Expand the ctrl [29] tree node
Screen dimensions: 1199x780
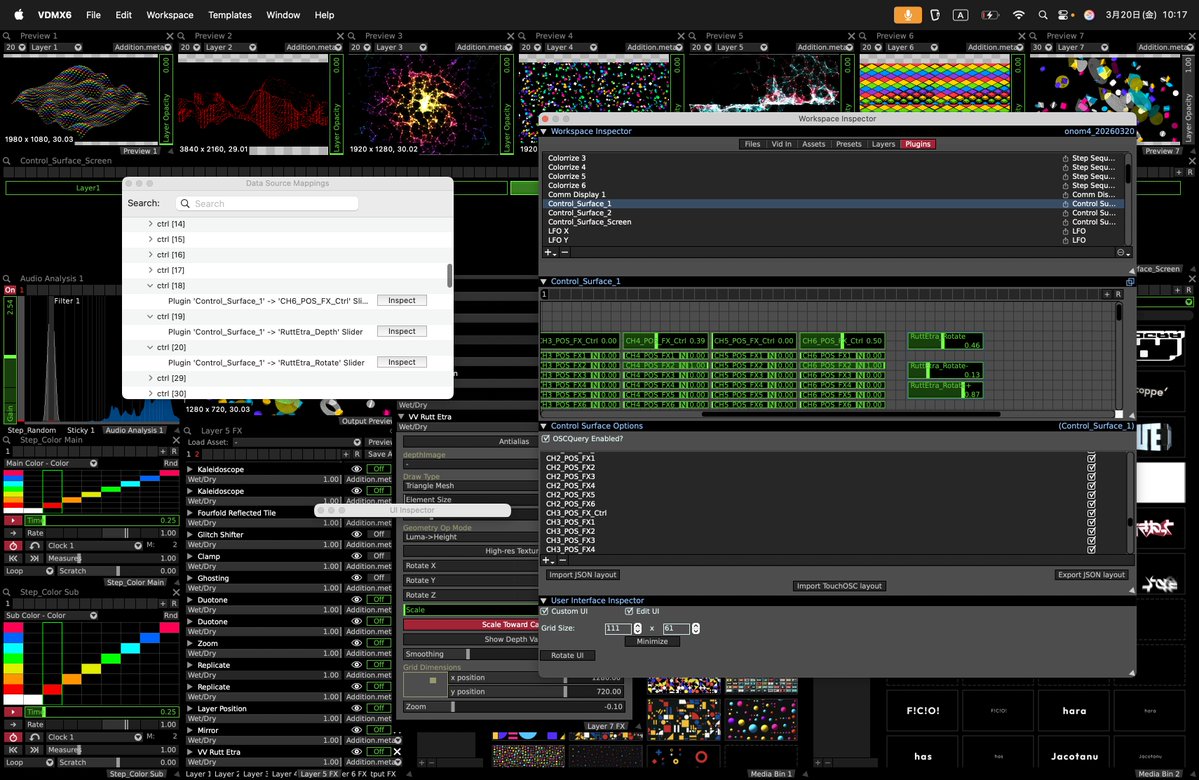click(150, 378)
